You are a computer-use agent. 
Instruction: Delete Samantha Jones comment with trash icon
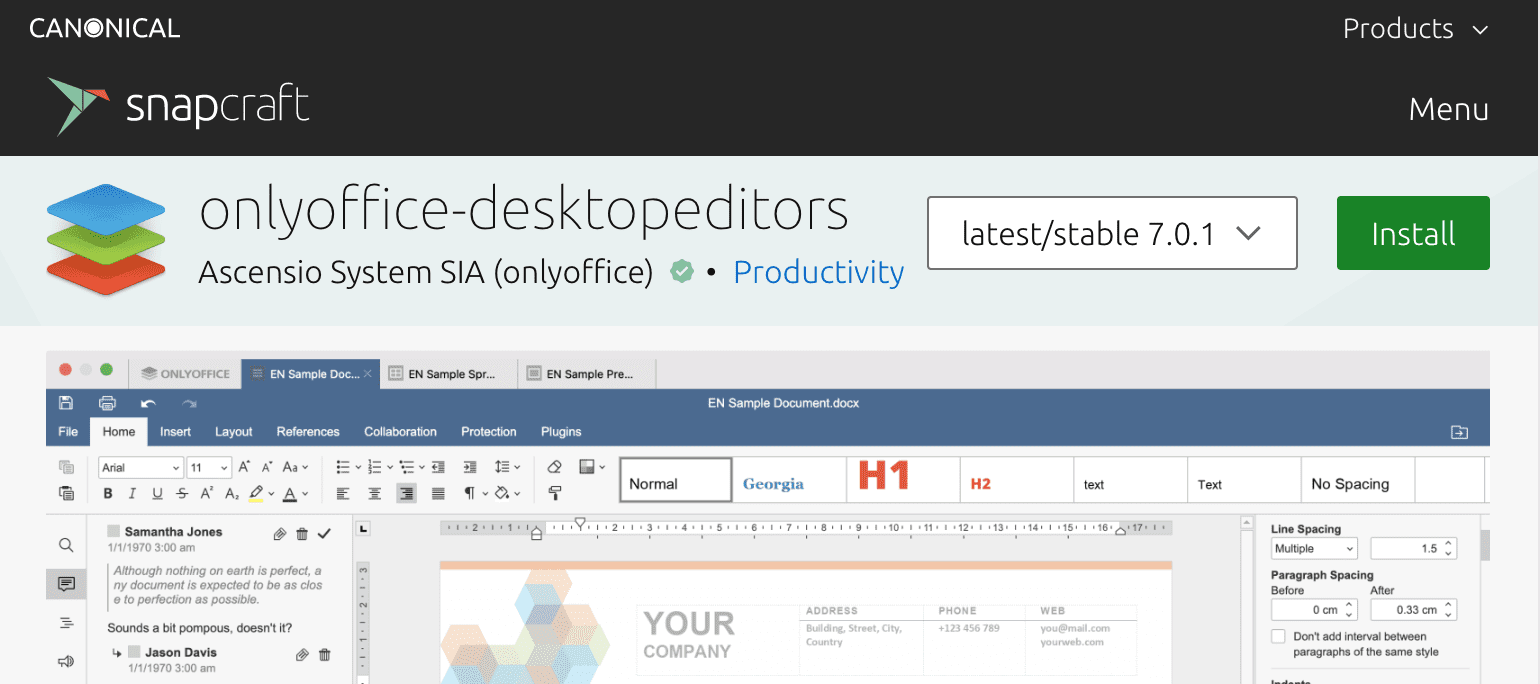(302, 534)
